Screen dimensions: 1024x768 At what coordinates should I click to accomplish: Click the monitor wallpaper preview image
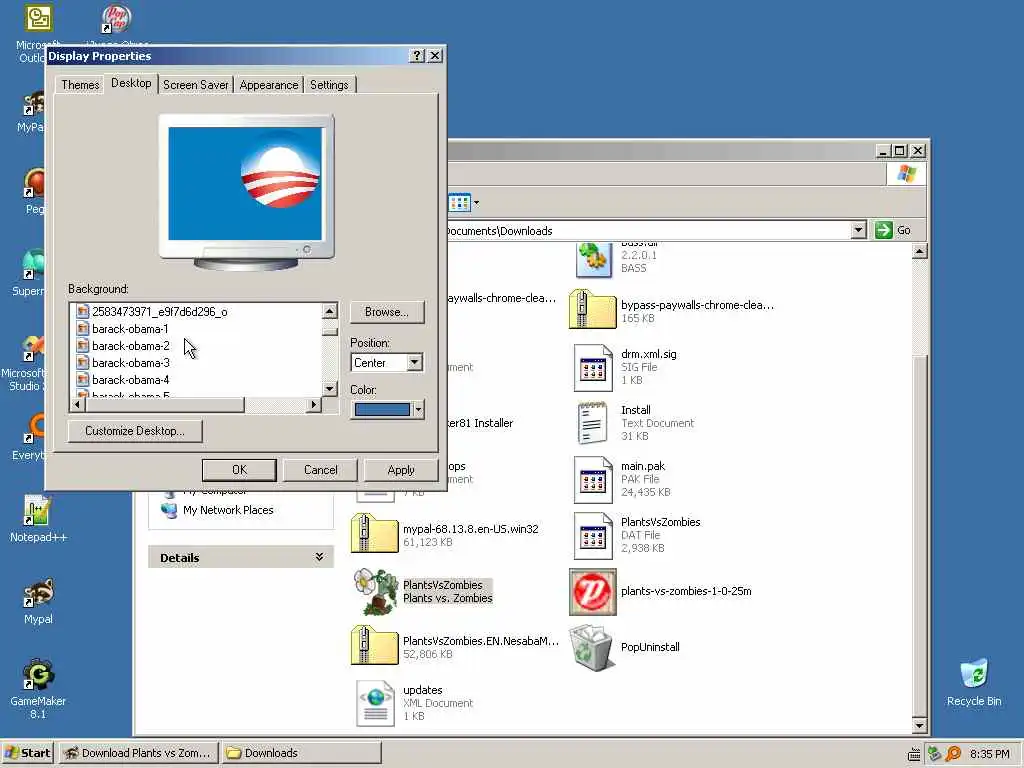coord(245,184)
